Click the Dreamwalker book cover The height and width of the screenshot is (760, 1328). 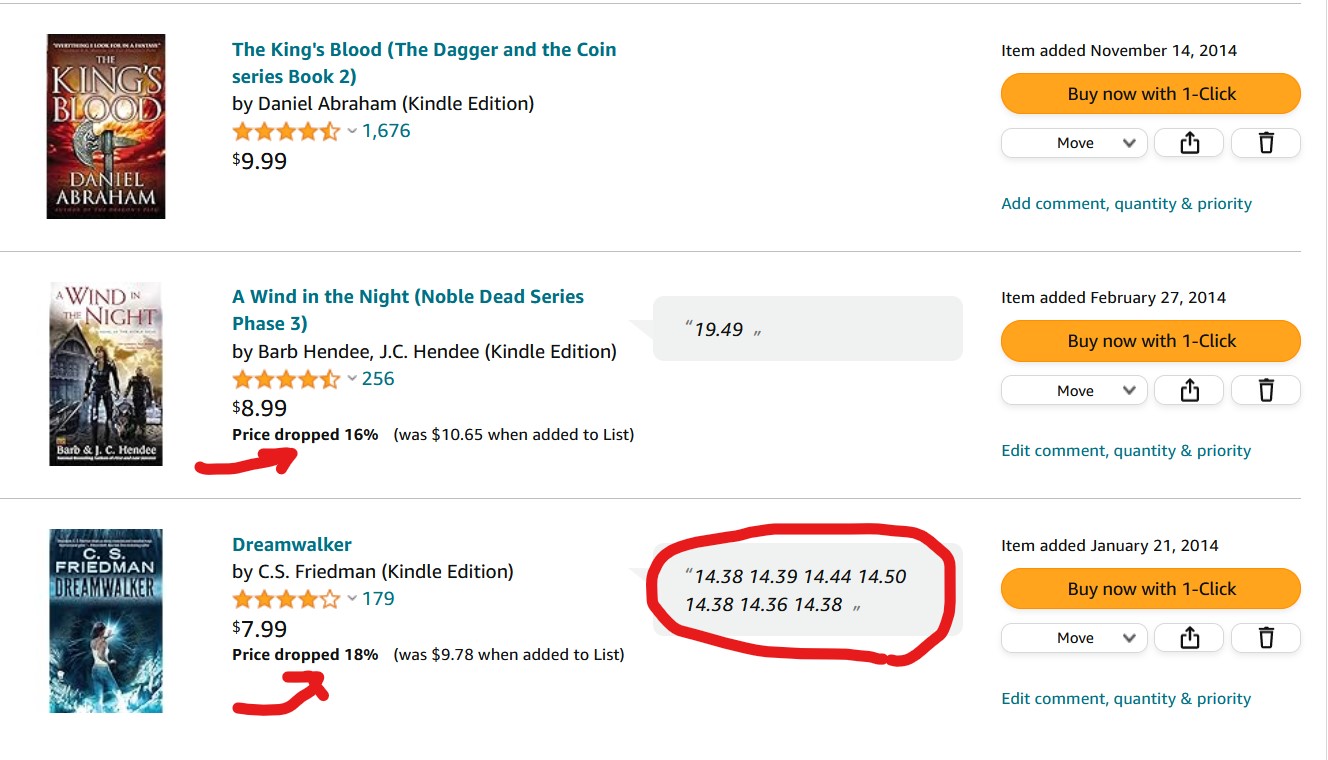coord(106,621)
